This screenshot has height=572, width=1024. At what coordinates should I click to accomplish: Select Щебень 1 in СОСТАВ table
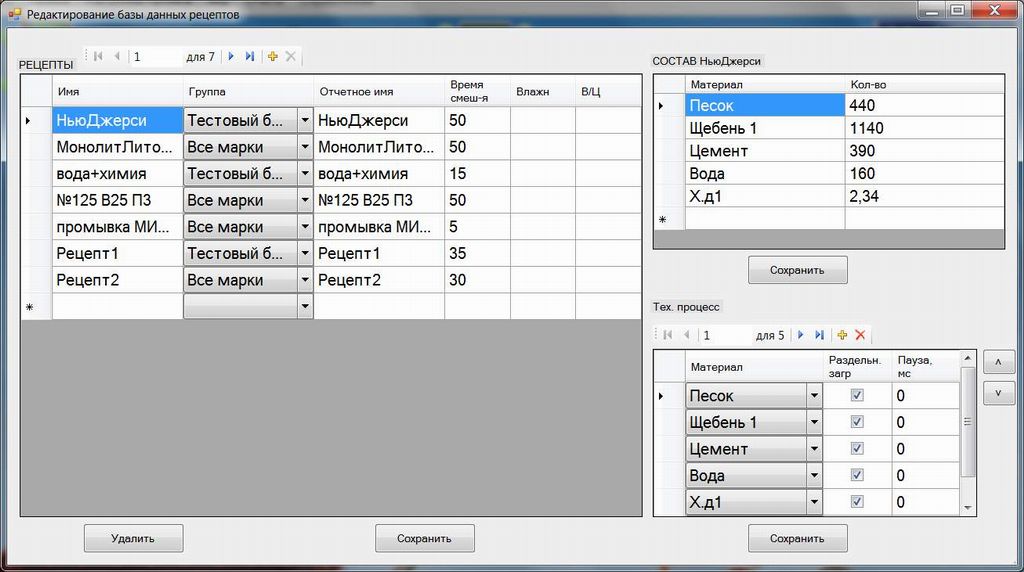[765, 128]
